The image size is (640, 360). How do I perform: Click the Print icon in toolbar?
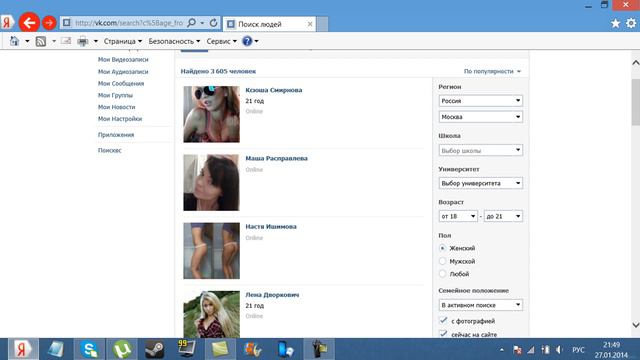coord(83,41)
